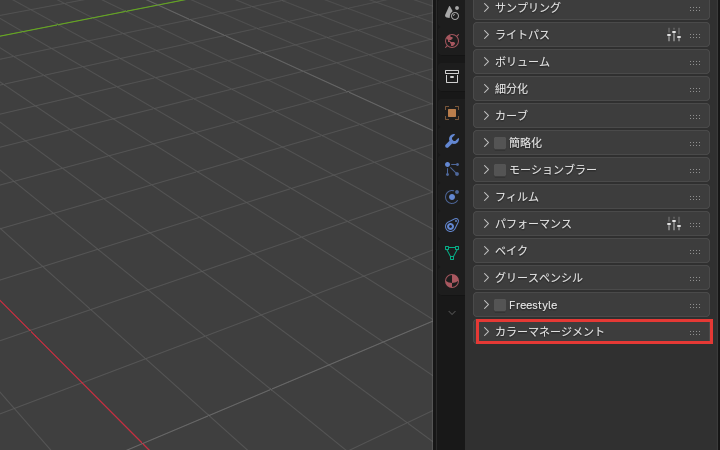Enable the モーションブラー checkbox
720x450 pixels.
click(x=500, y=170)
